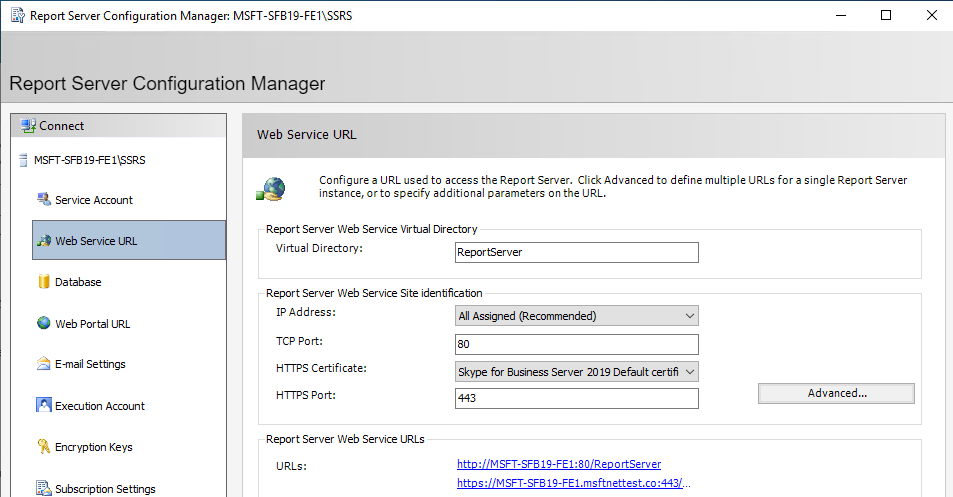Click the Execution Account icon
Viewport: 953px width, 497px height.
point(44,406)
